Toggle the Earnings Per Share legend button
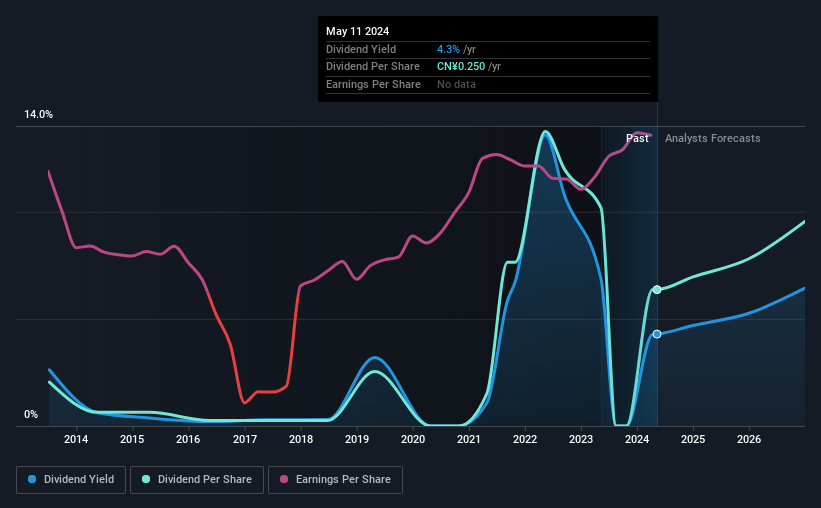Screen dimensions: 821x508 click(x=335, y=480)
